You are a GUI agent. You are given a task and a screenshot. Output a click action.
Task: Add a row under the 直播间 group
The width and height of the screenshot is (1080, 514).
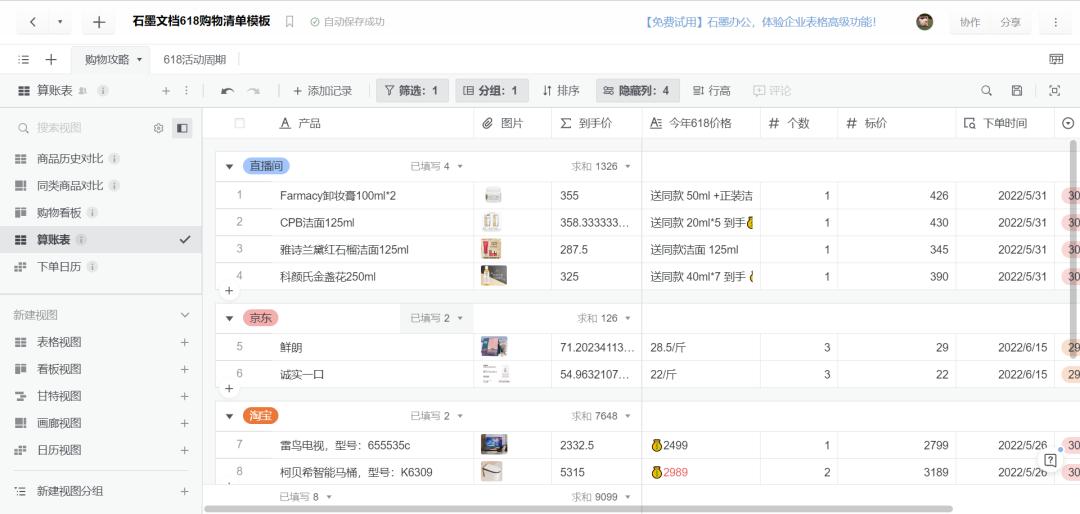229,291
